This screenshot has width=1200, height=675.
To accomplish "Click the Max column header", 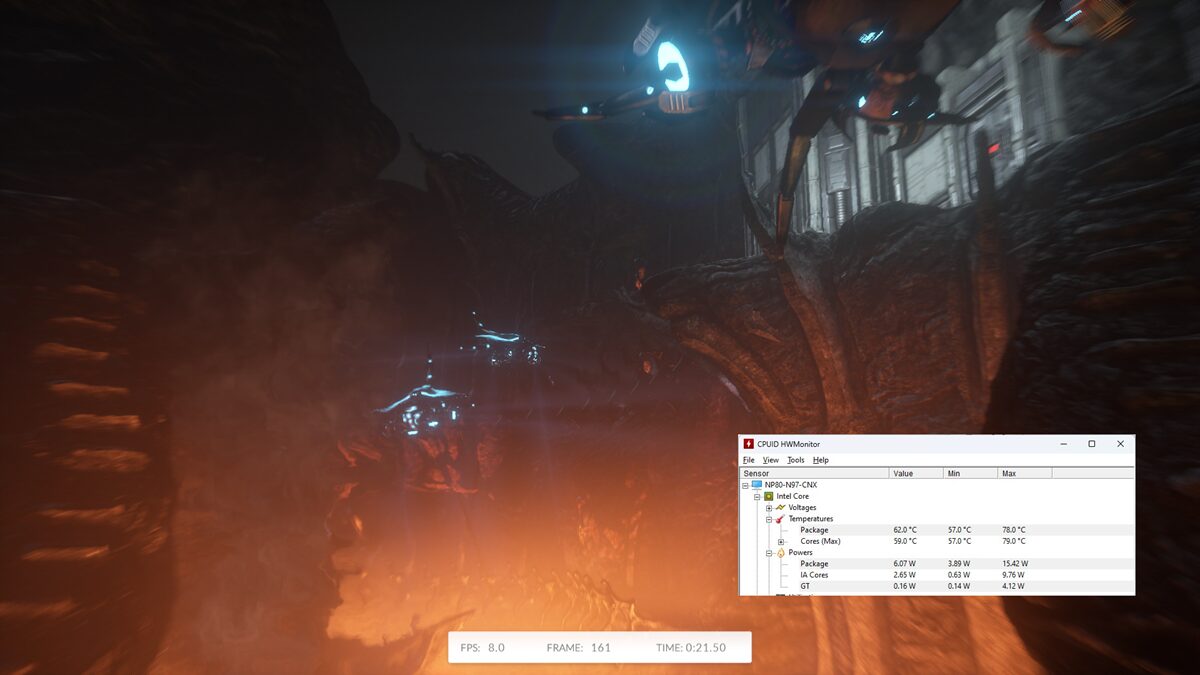I will (x=1024, y=473).
